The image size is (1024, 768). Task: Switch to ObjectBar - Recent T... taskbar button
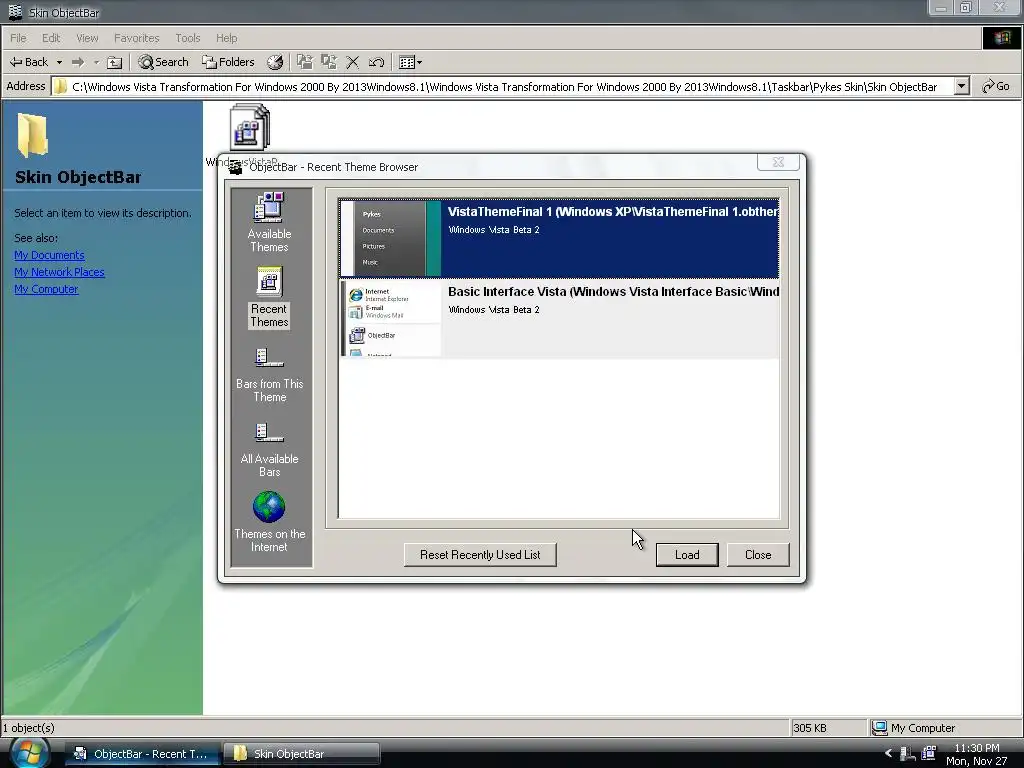click(x=142, y=754)
